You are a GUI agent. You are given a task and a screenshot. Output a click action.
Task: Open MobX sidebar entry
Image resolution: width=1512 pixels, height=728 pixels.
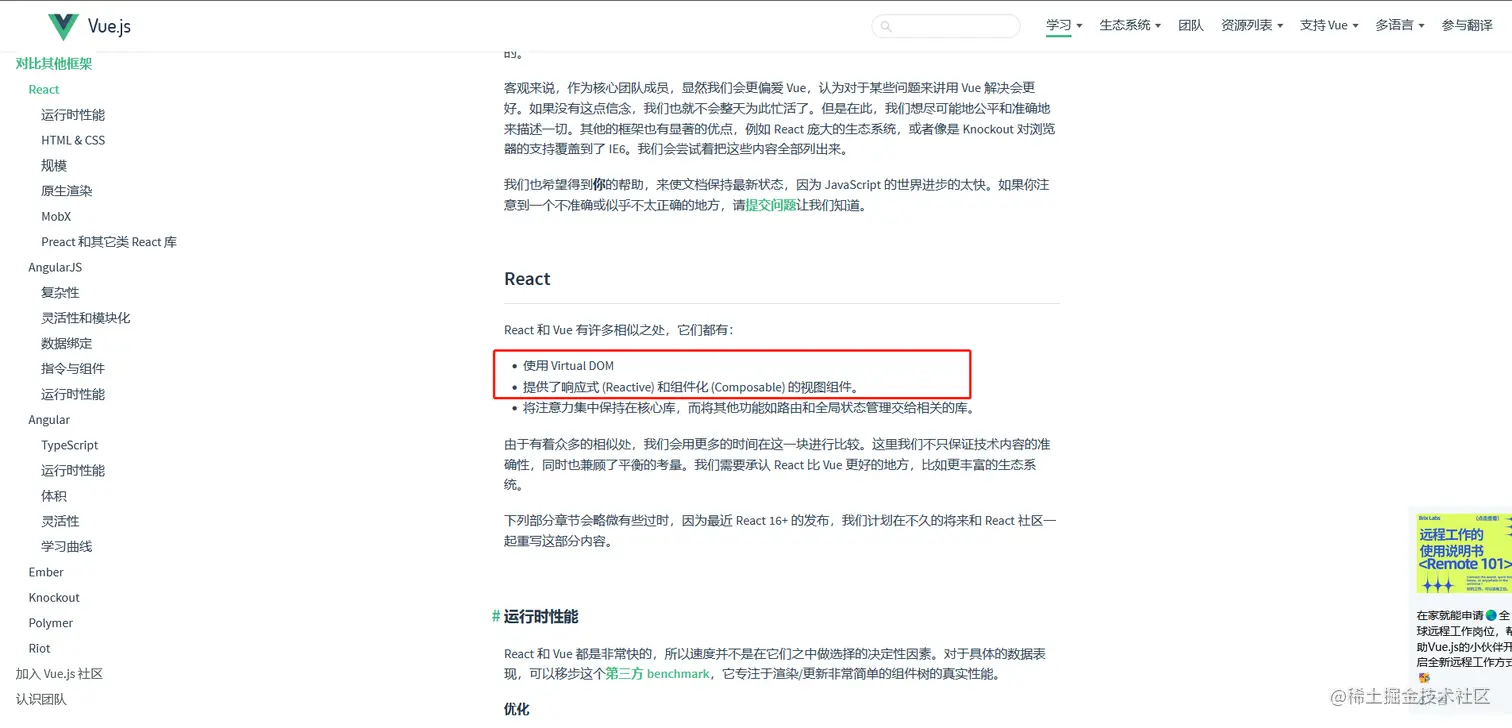tap(56, 216)
